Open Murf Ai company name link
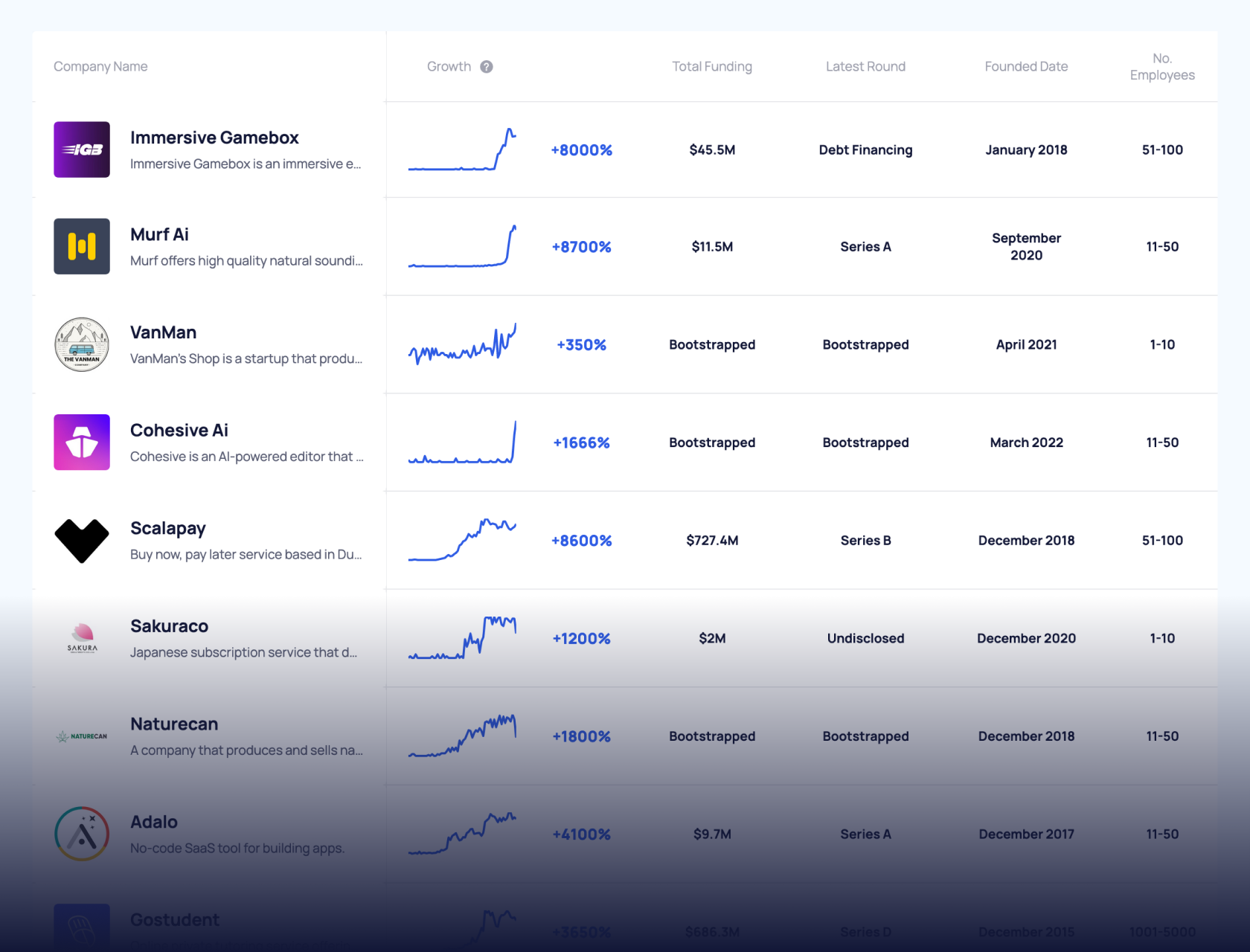 159,234
